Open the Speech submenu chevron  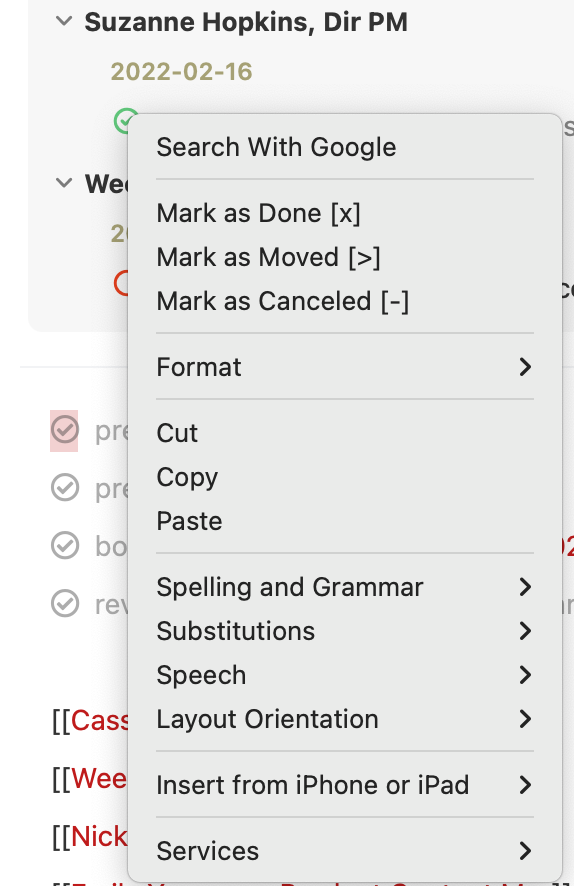click(525, 675)
